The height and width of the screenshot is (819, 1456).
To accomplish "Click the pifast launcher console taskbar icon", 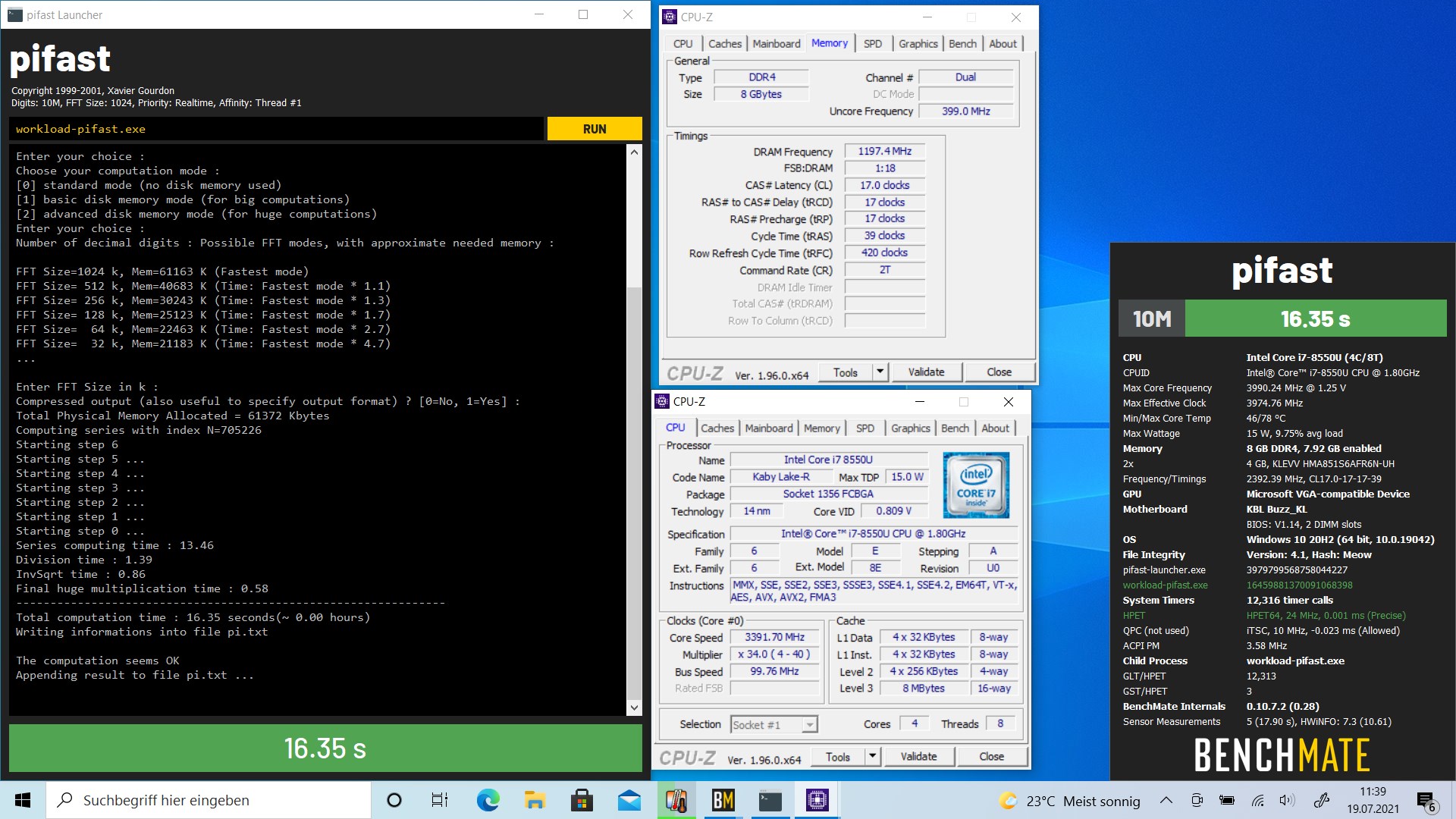I will pyautogui.click(x=770, y=800).
